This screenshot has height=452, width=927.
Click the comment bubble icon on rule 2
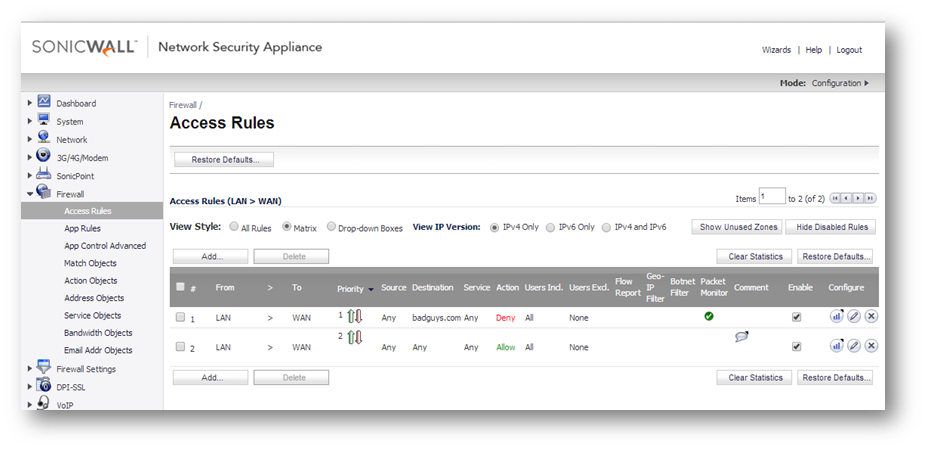click(741, 337)
